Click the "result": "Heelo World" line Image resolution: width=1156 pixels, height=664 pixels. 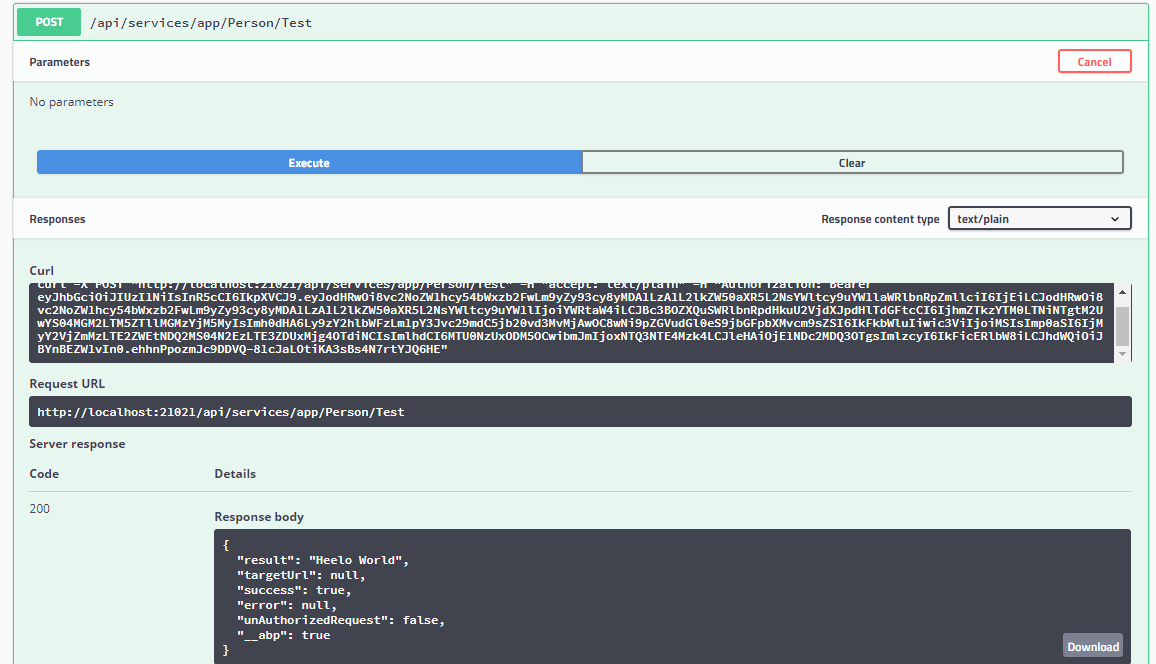[x=323, y=560]
